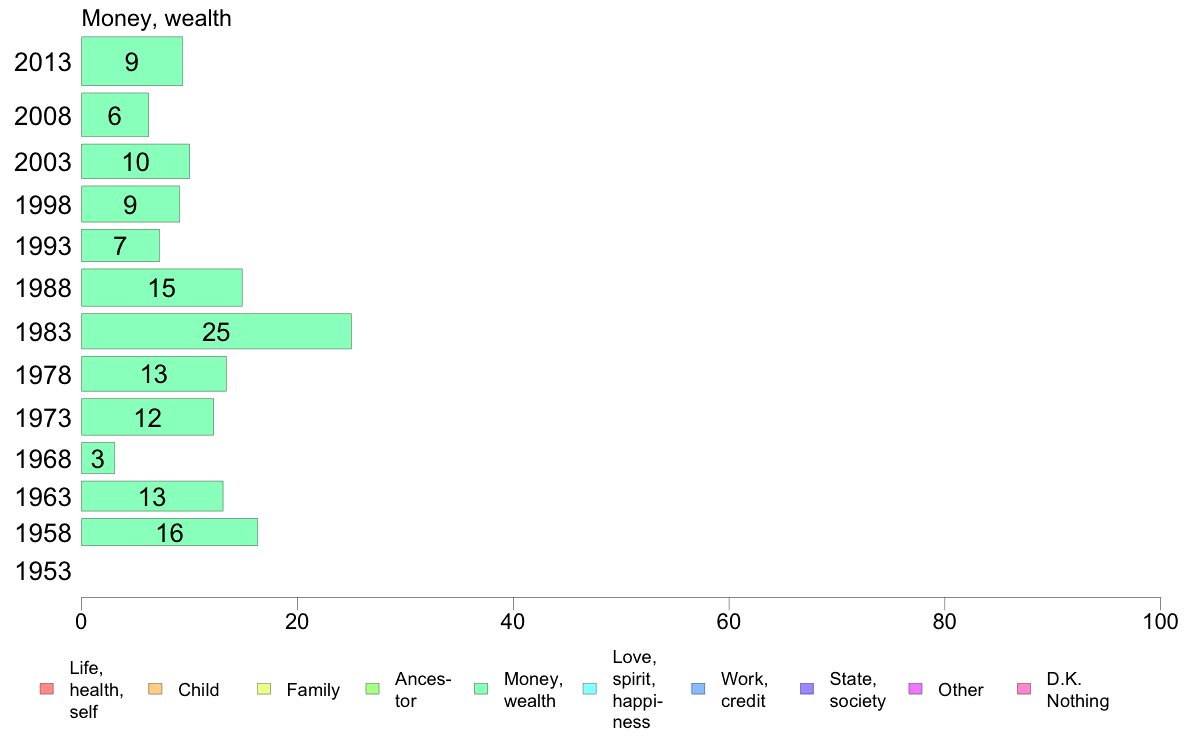Click the D.K. Nothing legend swatch

click(x=1024, y=689)
